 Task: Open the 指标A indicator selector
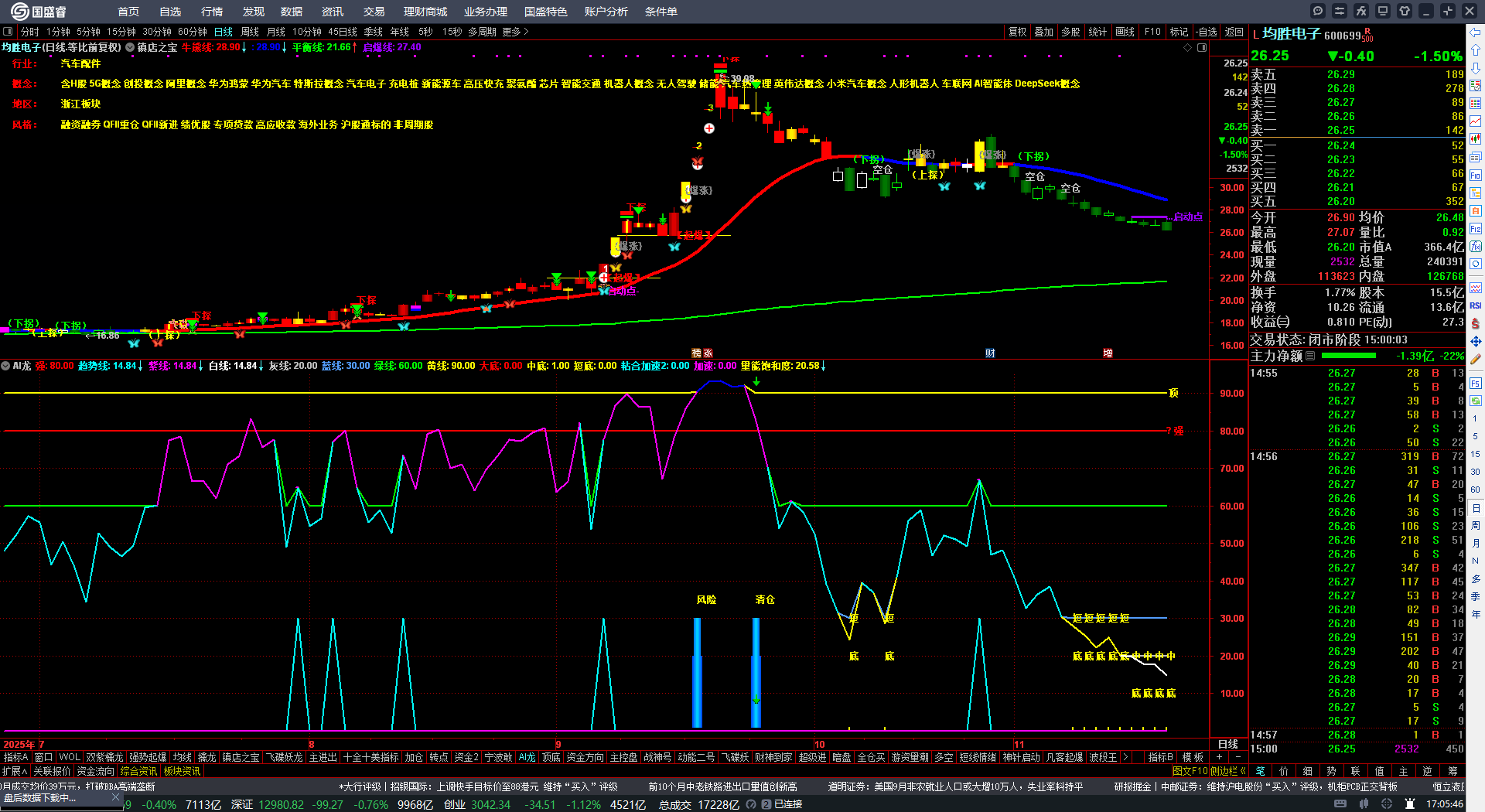[x=15, y=757]
